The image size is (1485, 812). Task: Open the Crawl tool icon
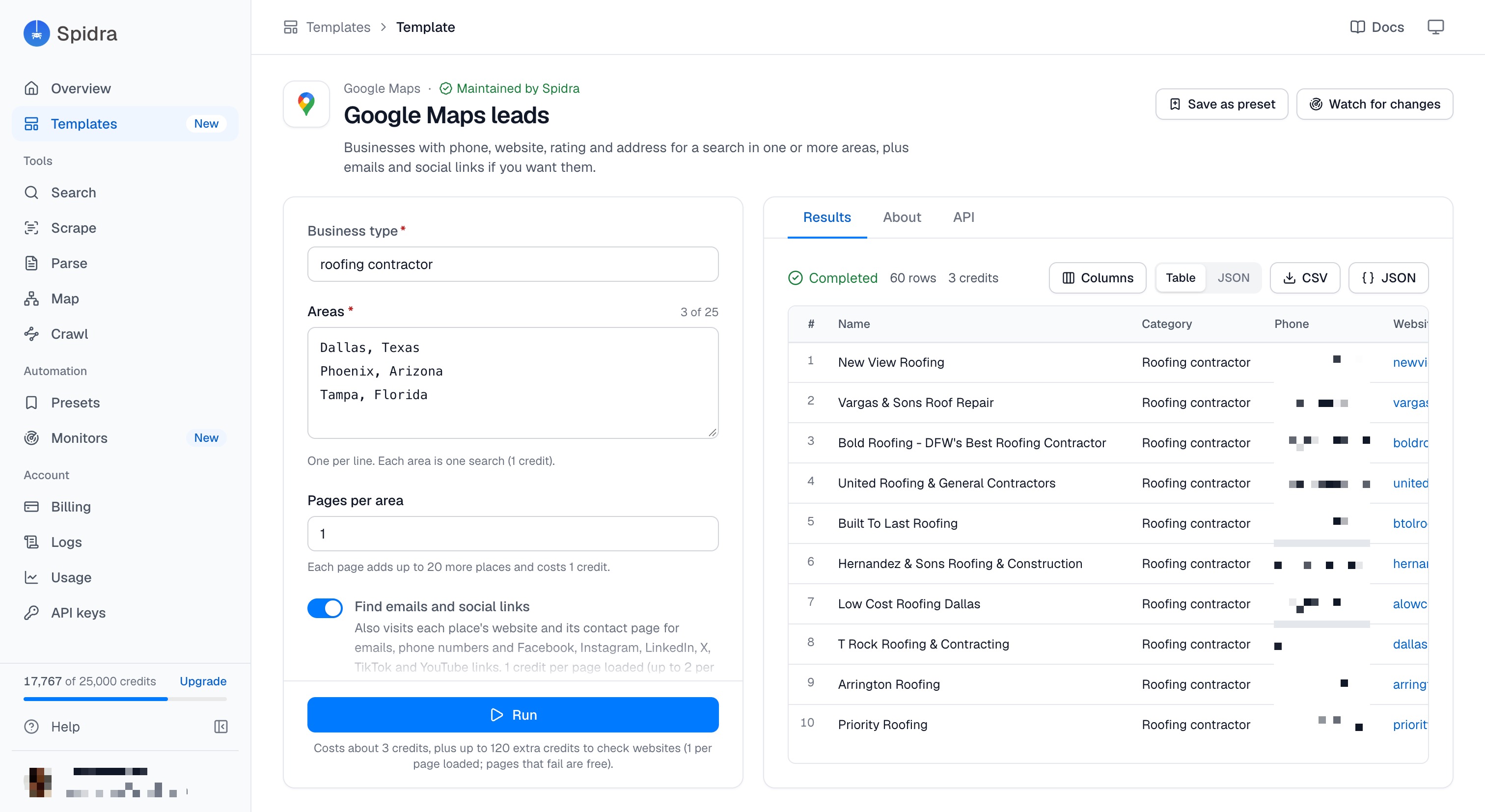32,334
